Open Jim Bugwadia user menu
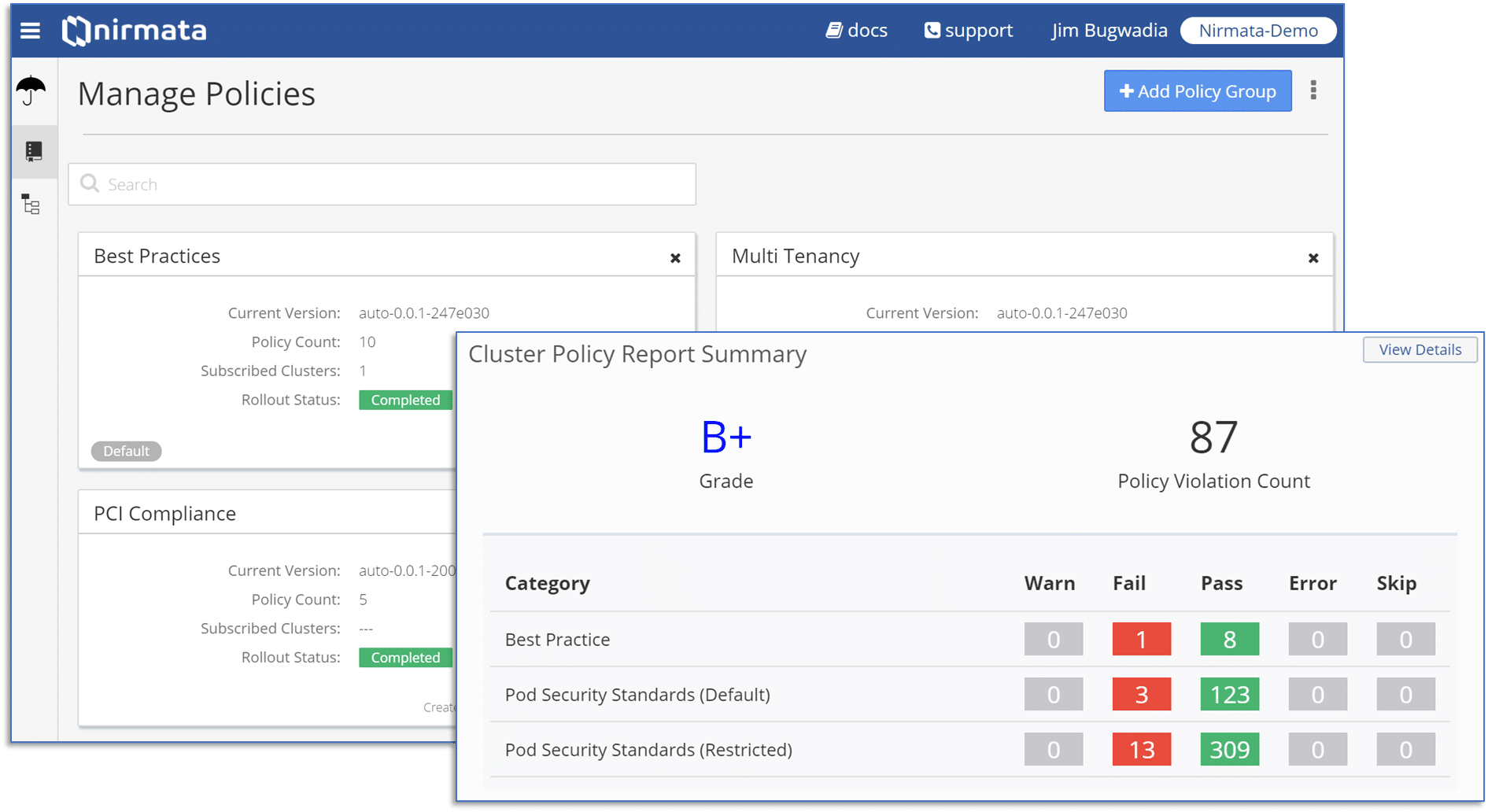Viewport: 1488px width, 812px height. [1110, 31]
